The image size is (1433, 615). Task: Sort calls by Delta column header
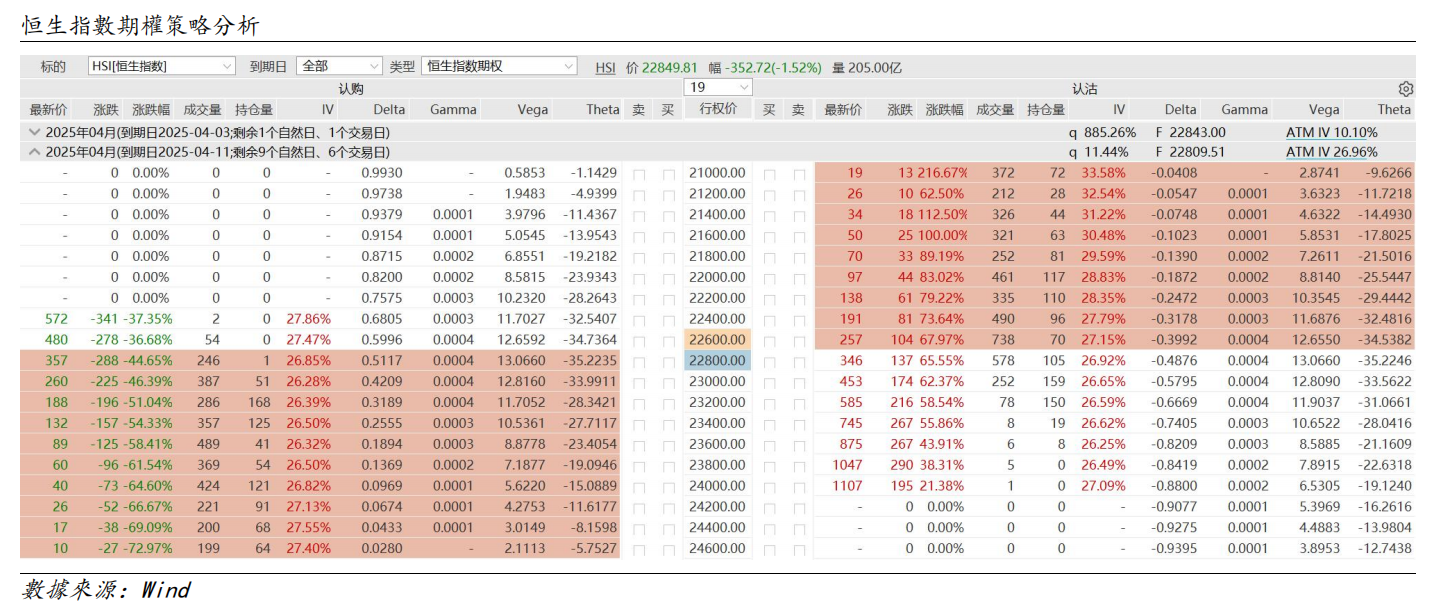tap(389, 110)
